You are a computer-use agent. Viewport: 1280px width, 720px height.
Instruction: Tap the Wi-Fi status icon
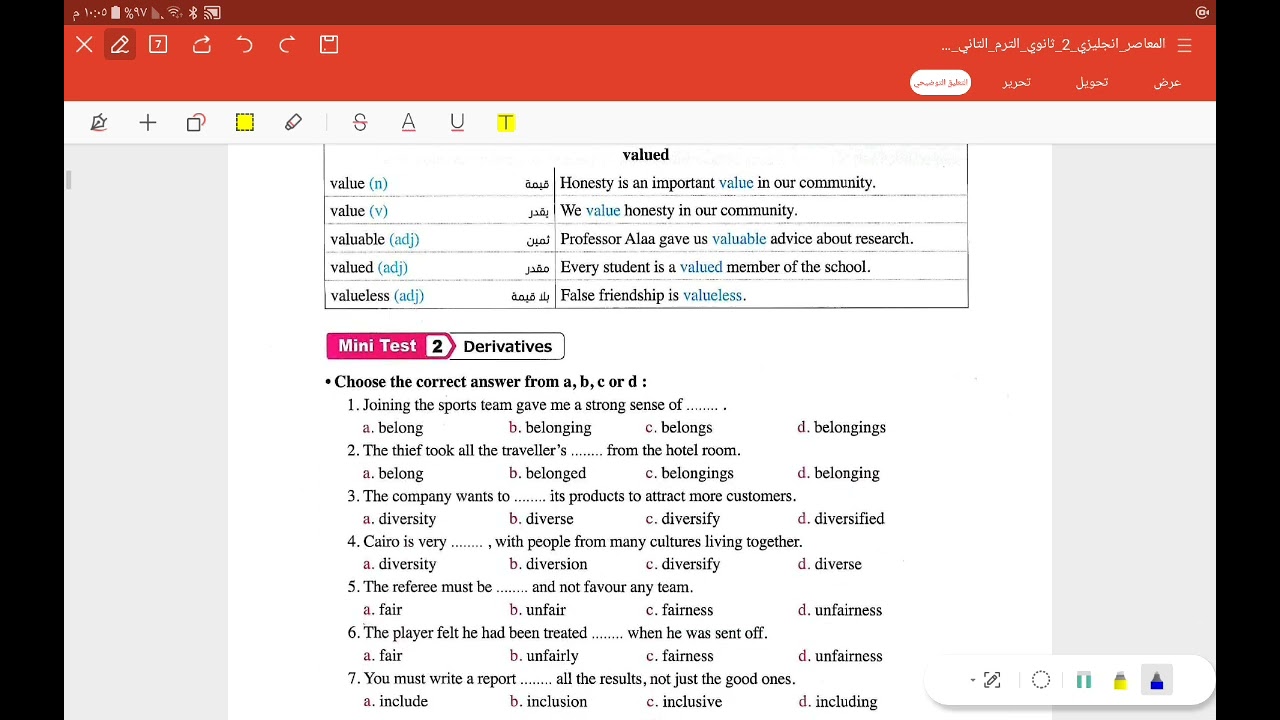pos(174,13)
